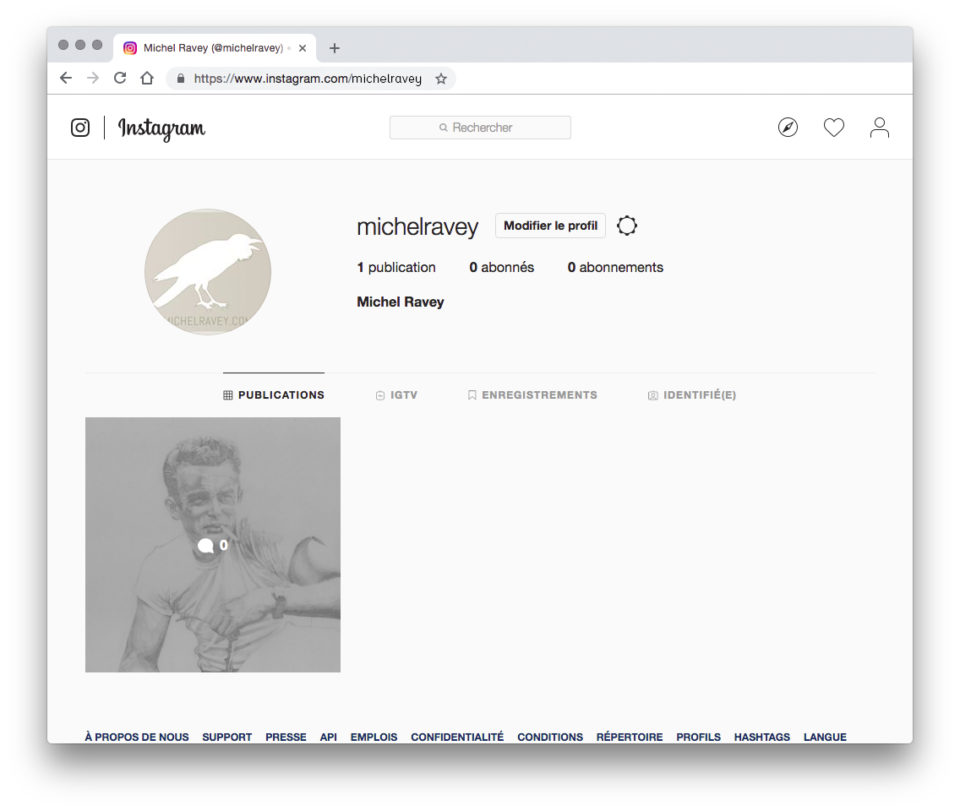This screenshot has width=960, height=811.
Task: Open the 0 abonnés followers list
Action: point(501,267)
